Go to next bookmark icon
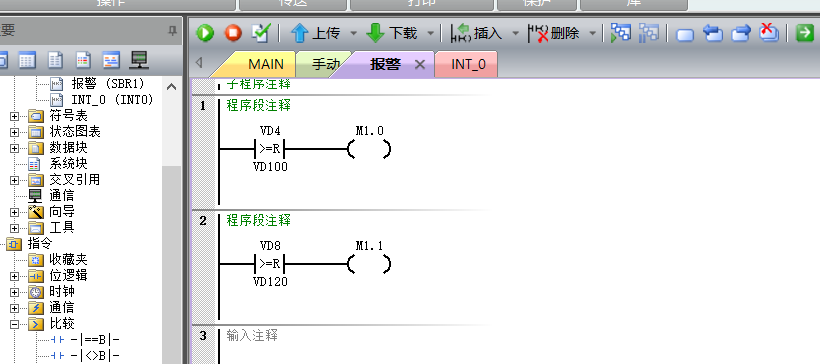 (741, 34)
